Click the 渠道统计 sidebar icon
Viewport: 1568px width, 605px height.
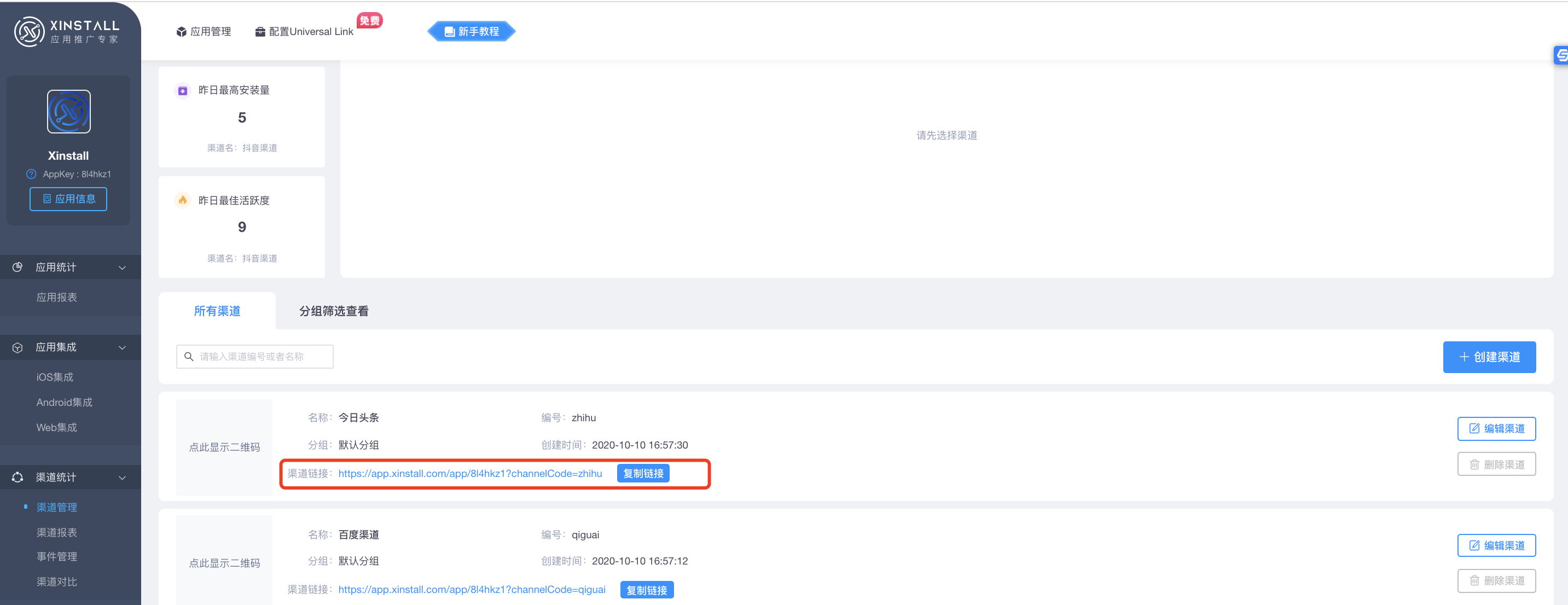click(18, 477)
